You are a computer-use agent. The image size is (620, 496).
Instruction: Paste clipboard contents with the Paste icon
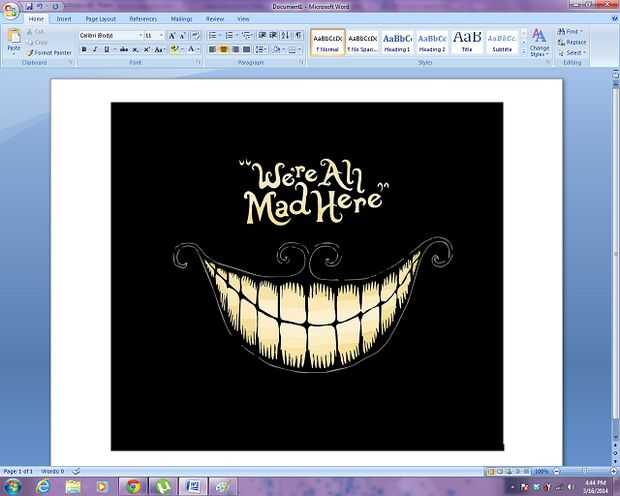pos(14,36)
